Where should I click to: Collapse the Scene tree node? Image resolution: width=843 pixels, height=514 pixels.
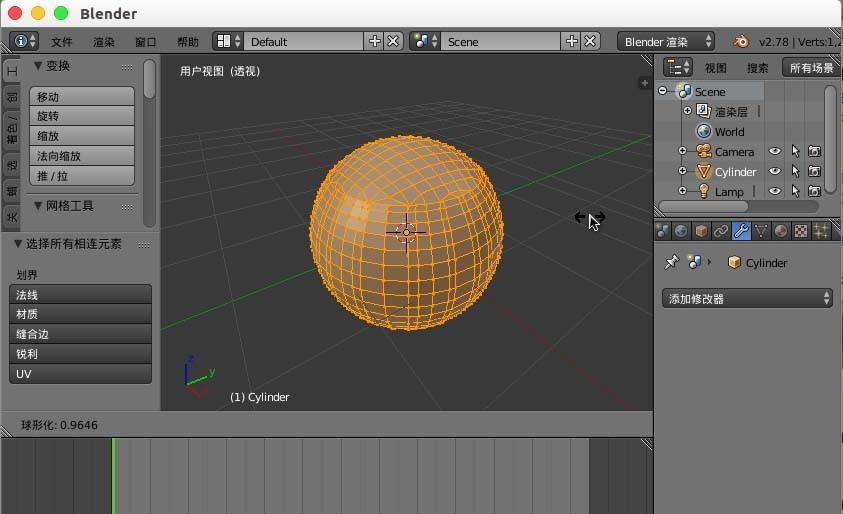[x=663, y=91]
